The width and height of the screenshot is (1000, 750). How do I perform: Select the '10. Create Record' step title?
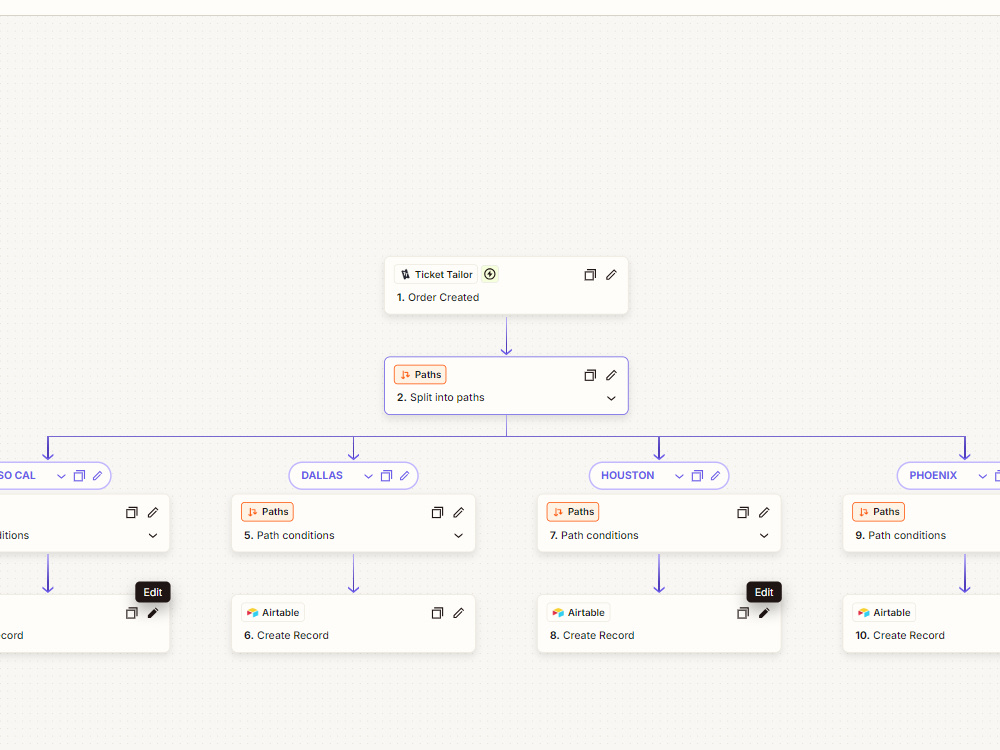tap(900, 635)
